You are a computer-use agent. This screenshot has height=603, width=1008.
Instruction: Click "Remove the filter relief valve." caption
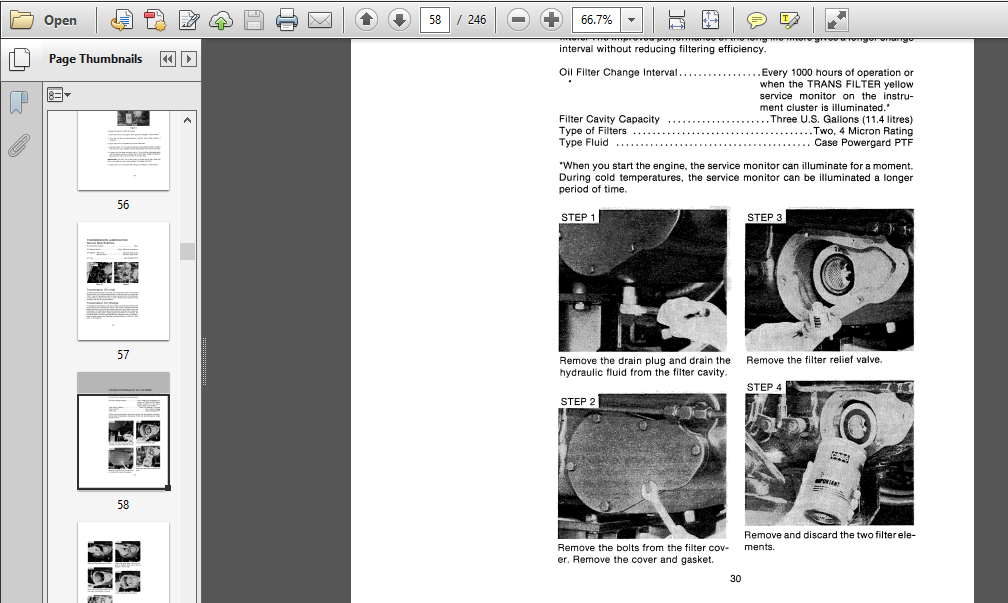[814, 360]
